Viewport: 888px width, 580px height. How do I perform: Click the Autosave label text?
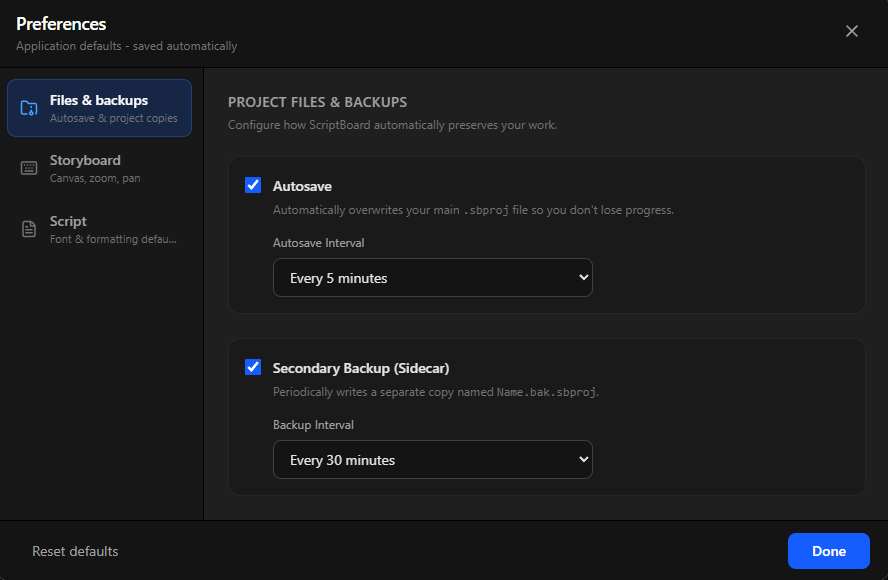pos(302,186)
